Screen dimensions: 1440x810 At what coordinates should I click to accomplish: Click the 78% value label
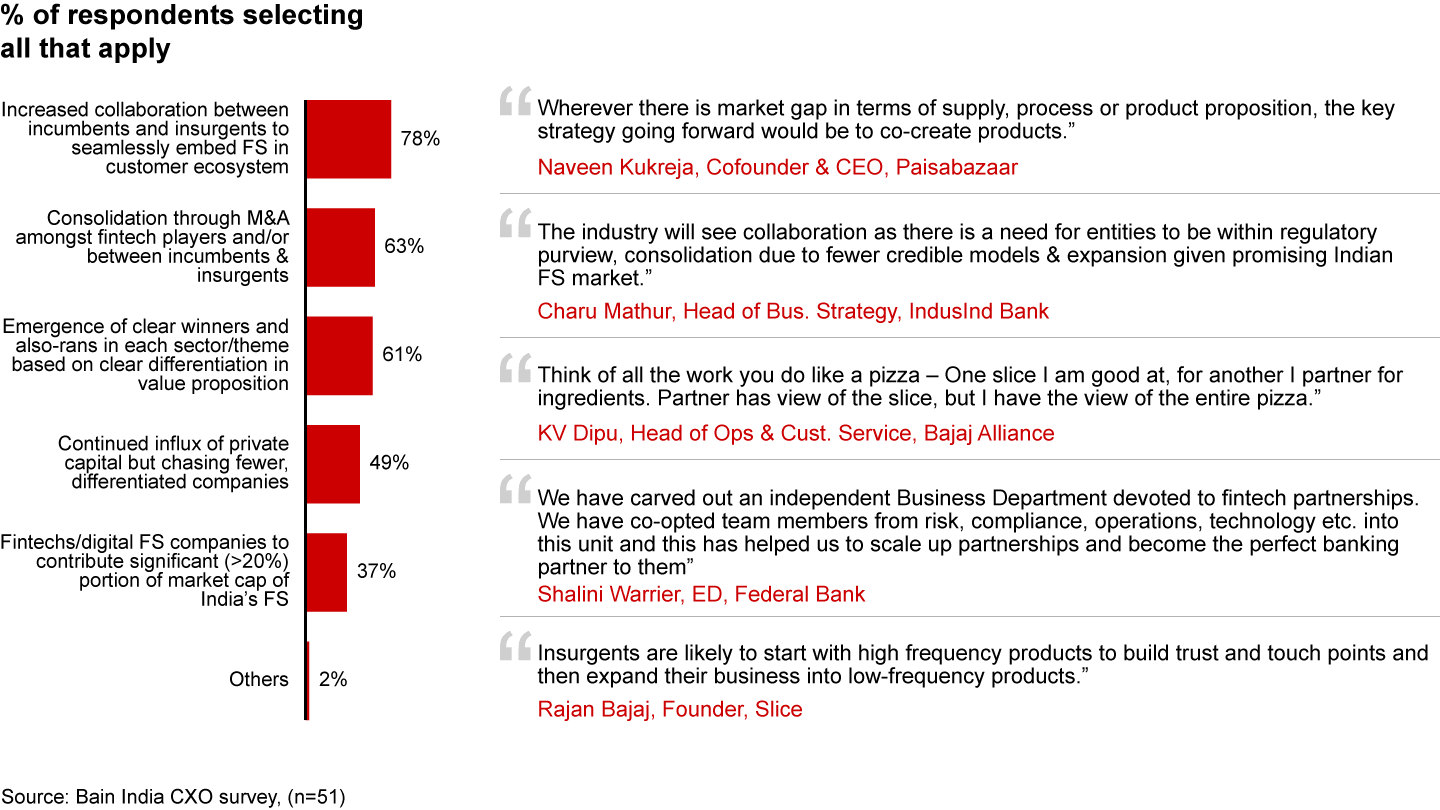tap(420, 139)
